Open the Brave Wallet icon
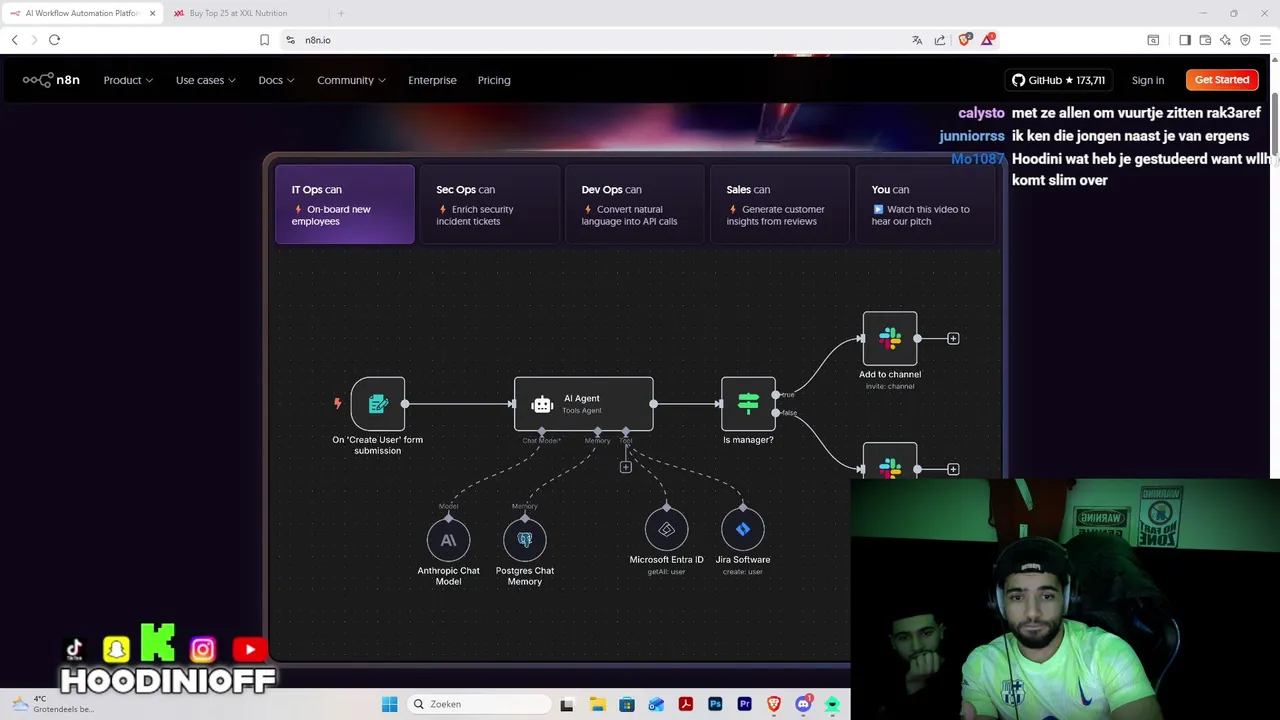 point(1205,40)
